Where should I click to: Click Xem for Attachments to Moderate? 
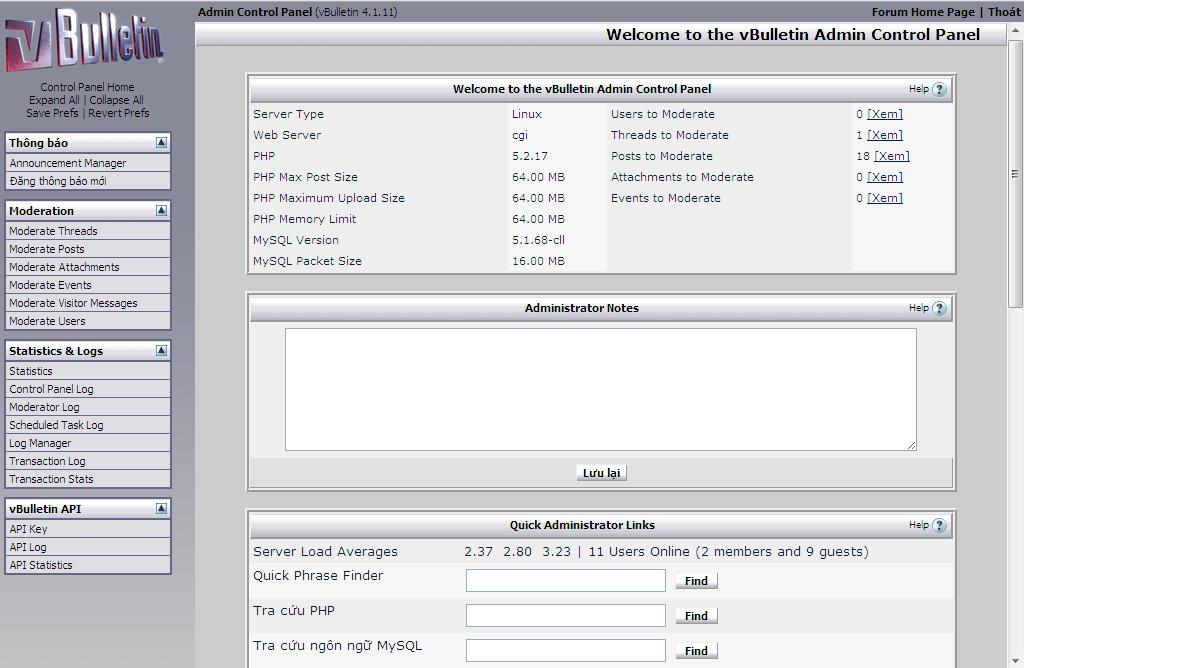click(885, 177)
